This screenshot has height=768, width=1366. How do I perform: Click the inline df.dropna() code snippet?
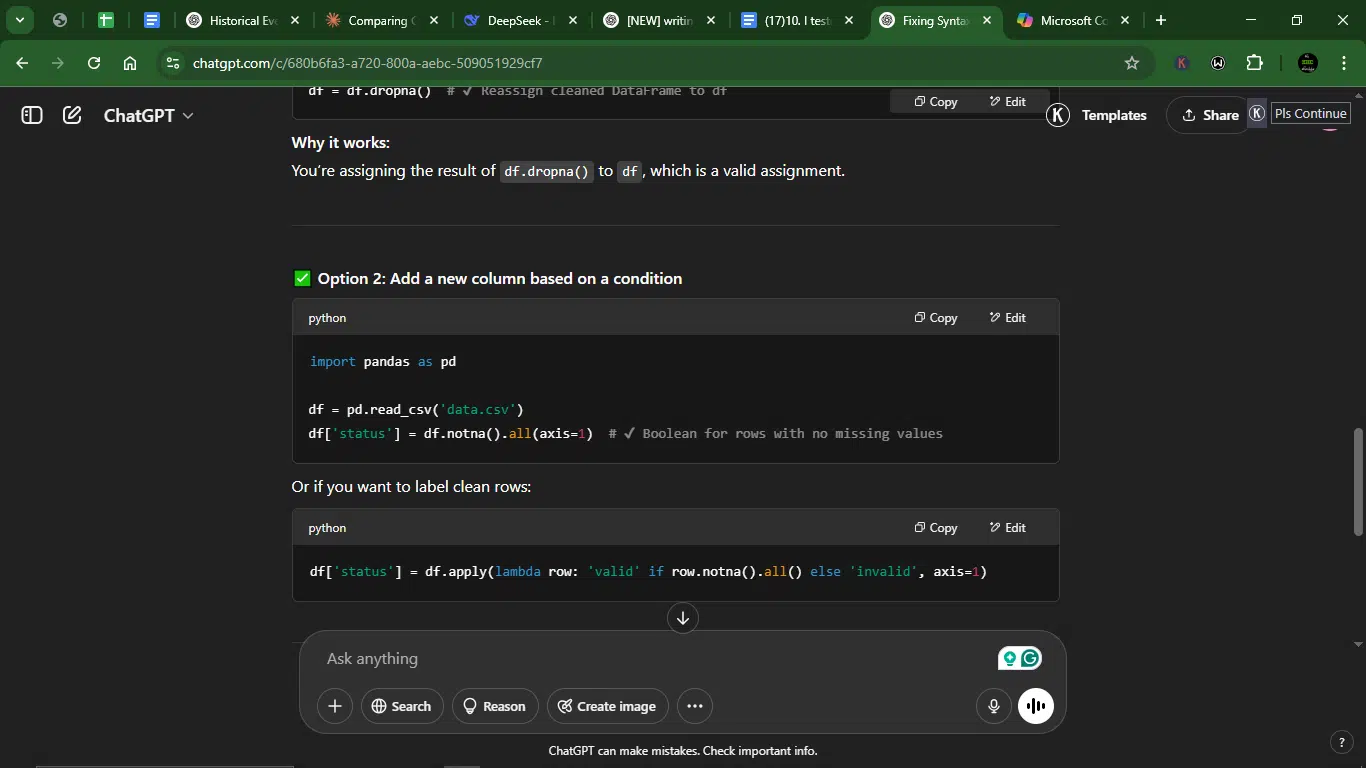click(547, 171)
